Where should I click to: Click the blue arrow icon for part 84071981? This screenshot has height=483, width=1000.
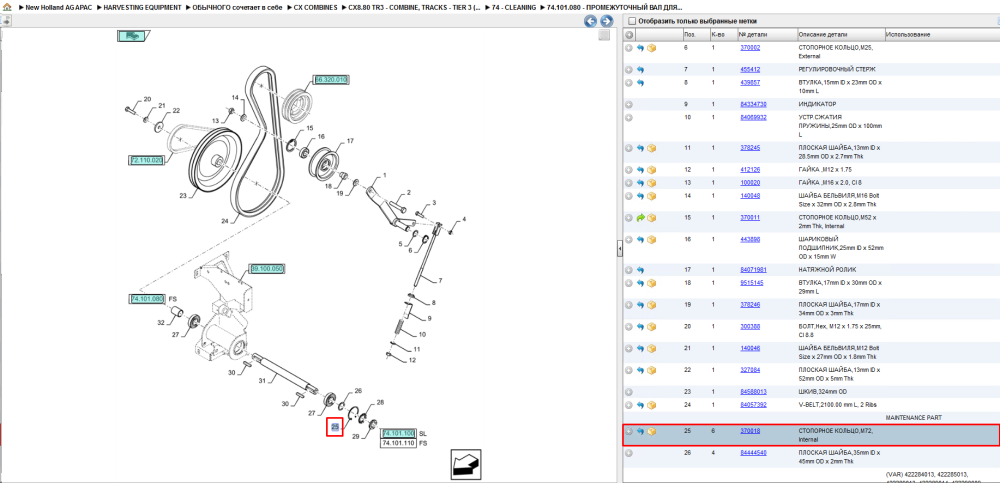click(640, 270)
